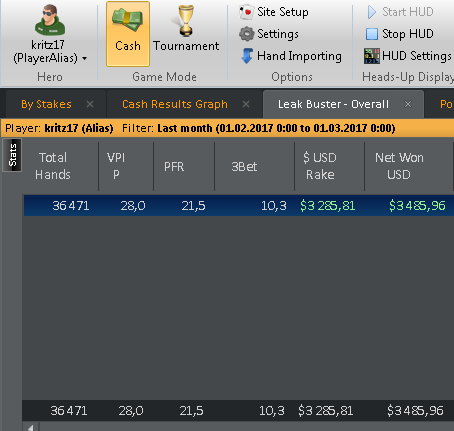Click the Hand Importing blue arrow icon

247,56
